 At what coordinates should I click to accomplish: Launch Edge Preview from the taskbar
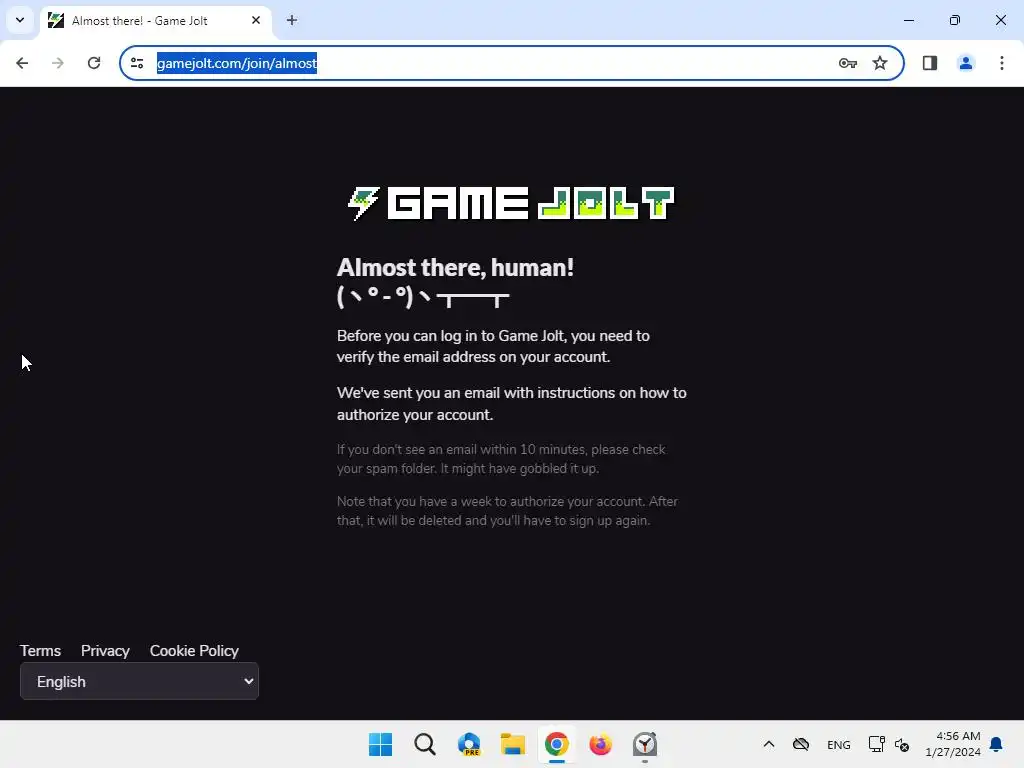tap(469, 744)
